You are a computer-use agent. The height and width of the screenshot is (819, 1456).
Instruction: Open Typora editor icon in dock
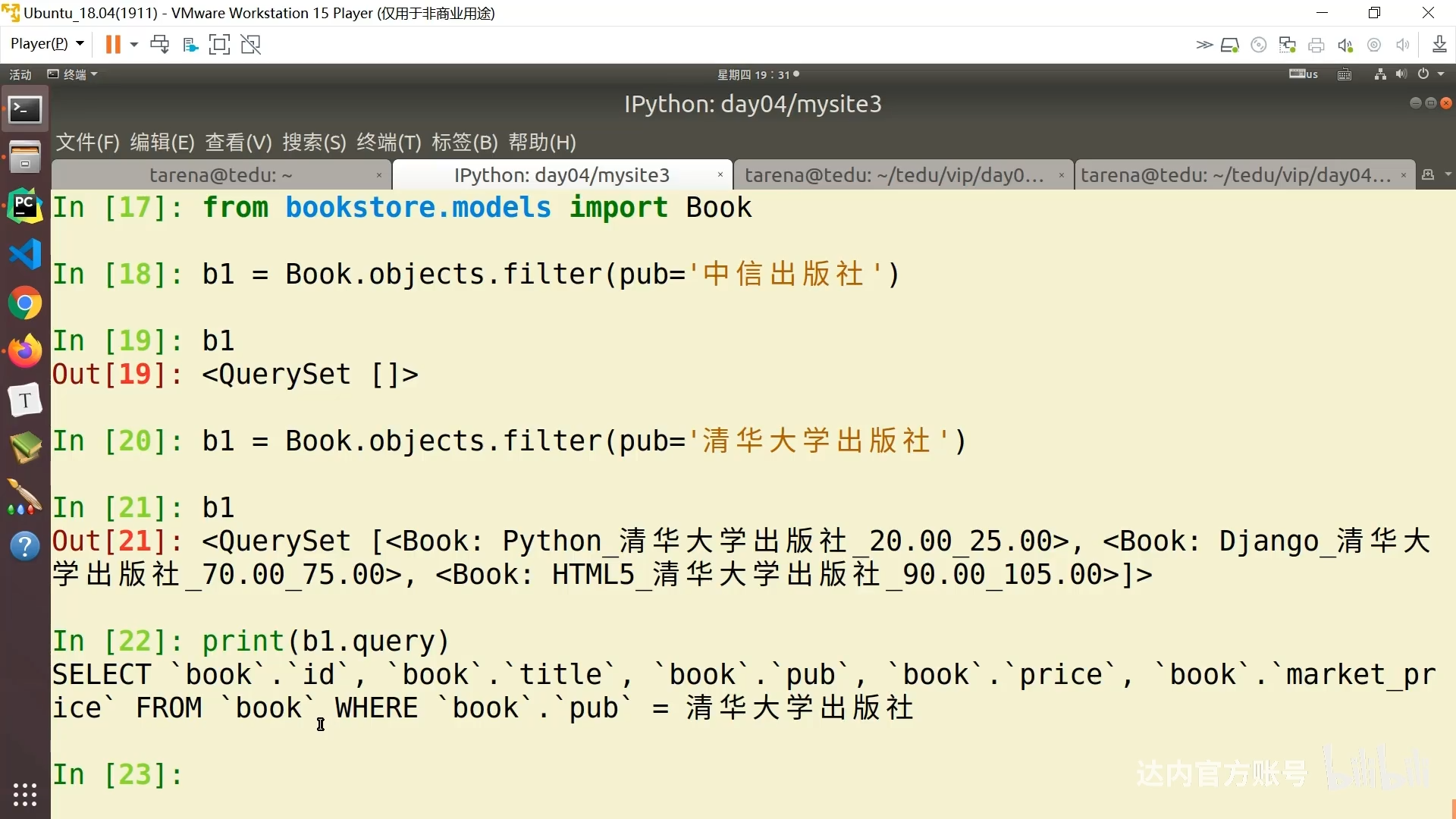(x=25, y=400)
